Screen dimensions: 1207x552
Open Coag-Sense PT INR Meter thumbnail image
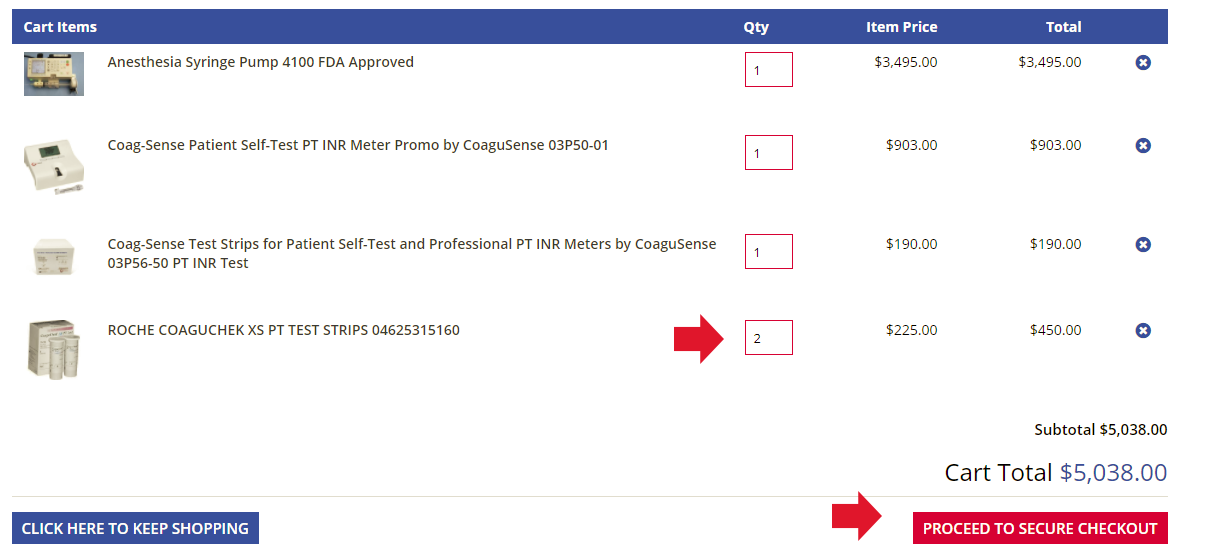tap(54, 165)
